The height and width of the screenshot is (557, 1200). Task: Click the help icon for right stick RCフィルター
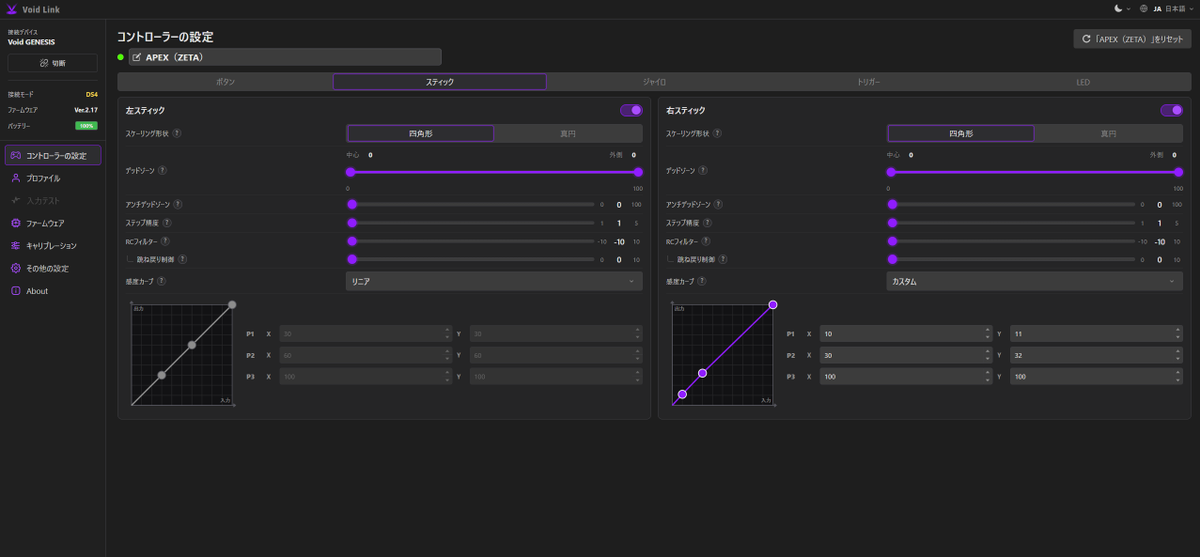(705, 241)
